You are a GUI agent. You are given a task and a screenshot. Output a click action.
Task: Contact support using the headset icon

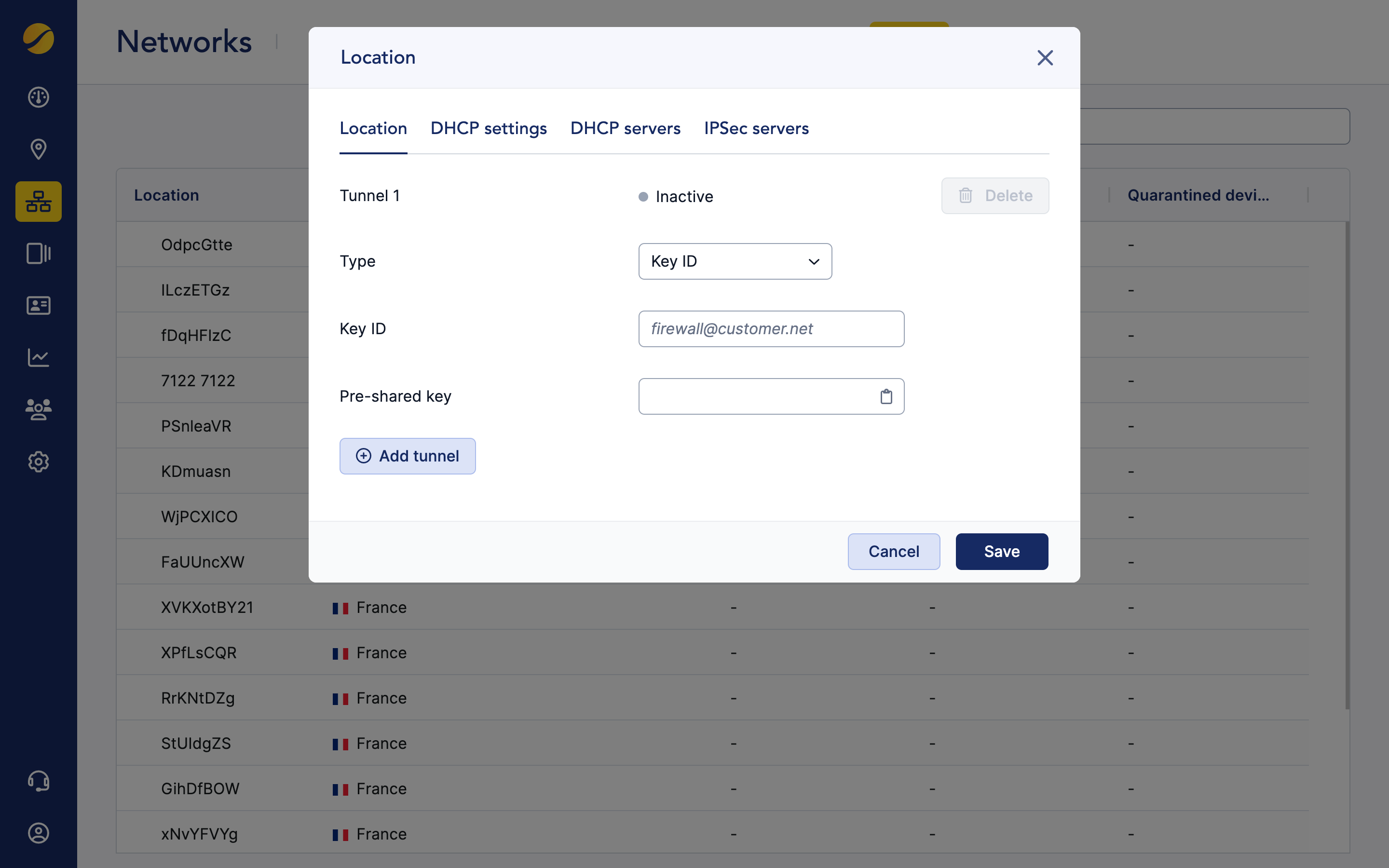click(x=38, y=781)
